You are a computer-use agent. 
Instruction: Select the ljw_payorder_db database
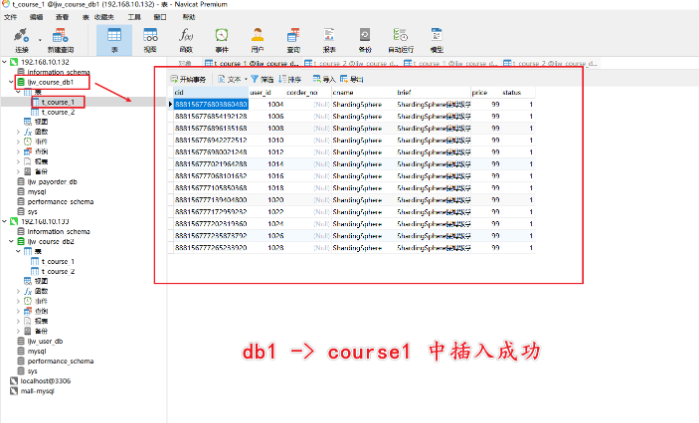pos(52,182)
